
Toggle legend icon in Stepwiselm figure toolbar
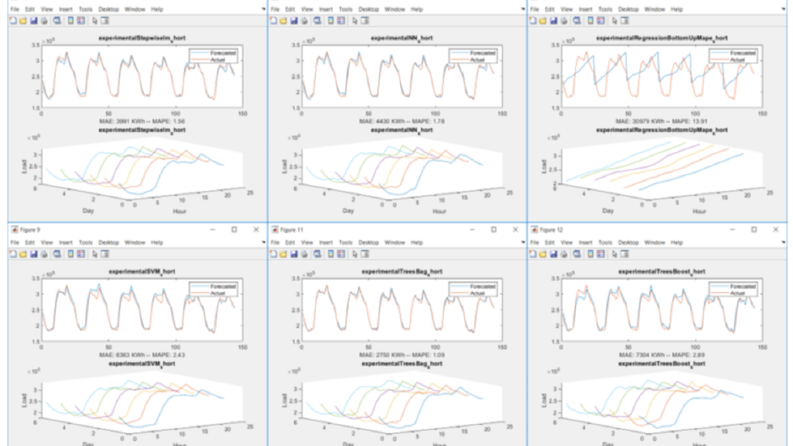(81, 21)
